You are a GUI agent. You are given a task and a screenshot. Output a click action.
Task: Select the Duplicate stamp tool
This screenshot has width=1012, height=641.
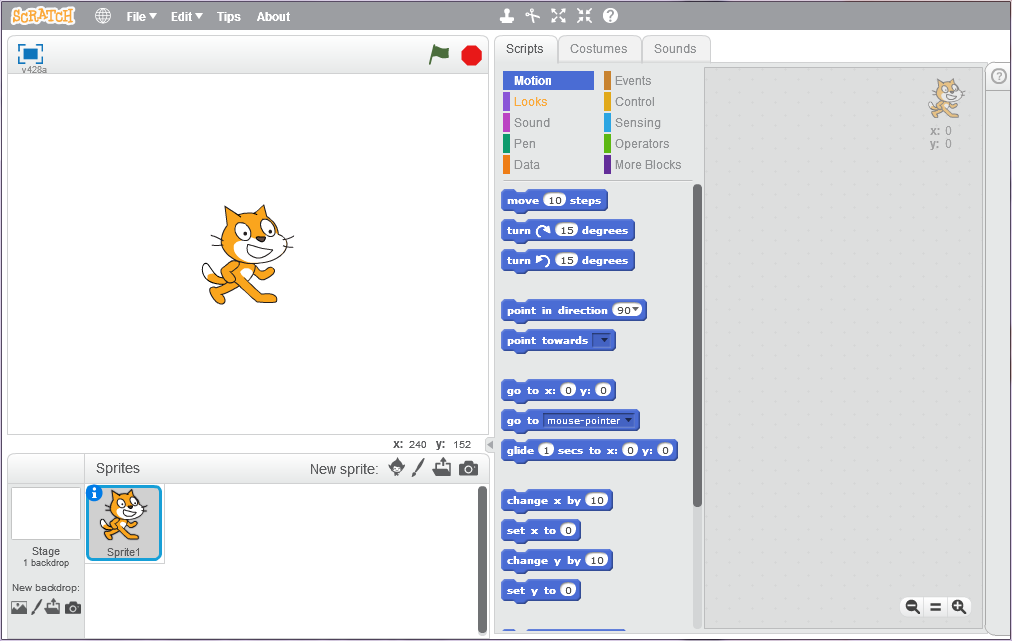[507, 15]
